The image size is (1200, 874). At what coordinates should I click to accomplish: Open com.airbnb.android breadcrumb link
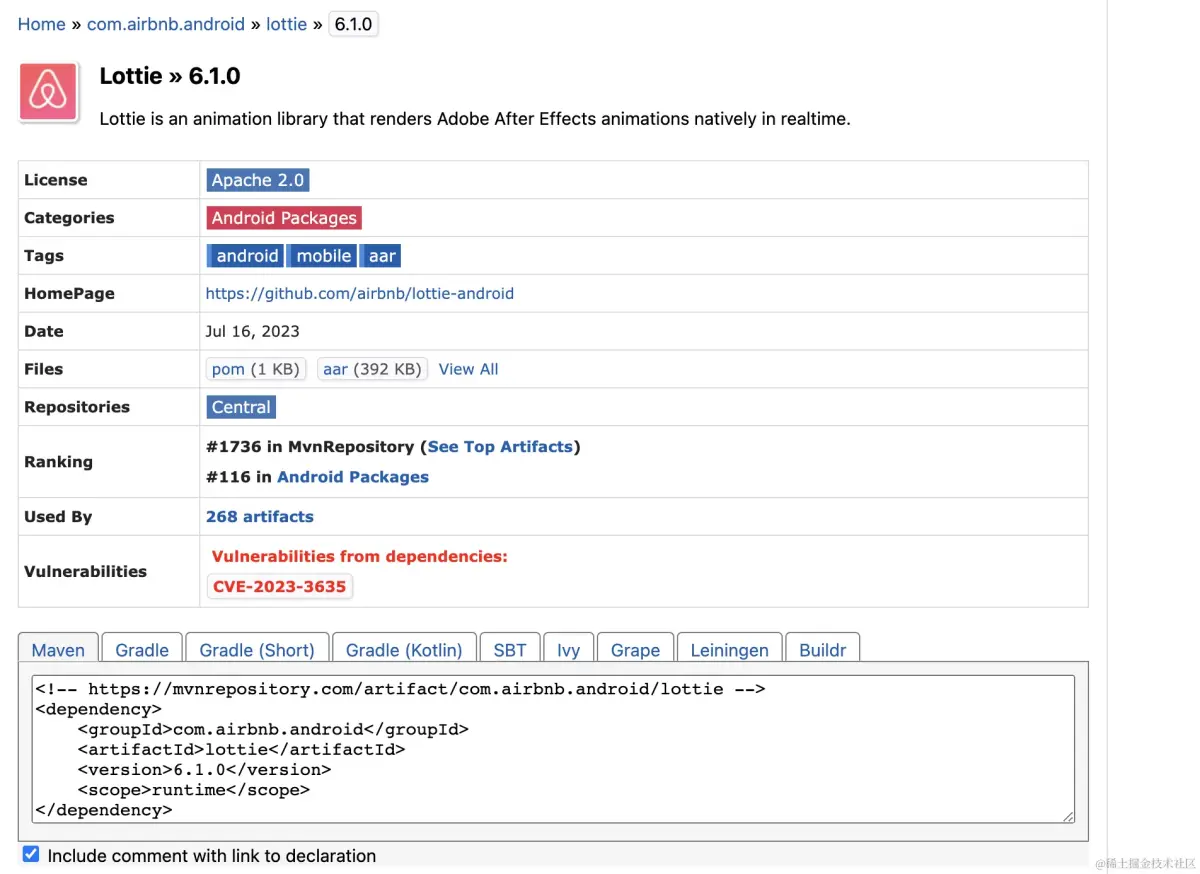[x=166, y=24]
